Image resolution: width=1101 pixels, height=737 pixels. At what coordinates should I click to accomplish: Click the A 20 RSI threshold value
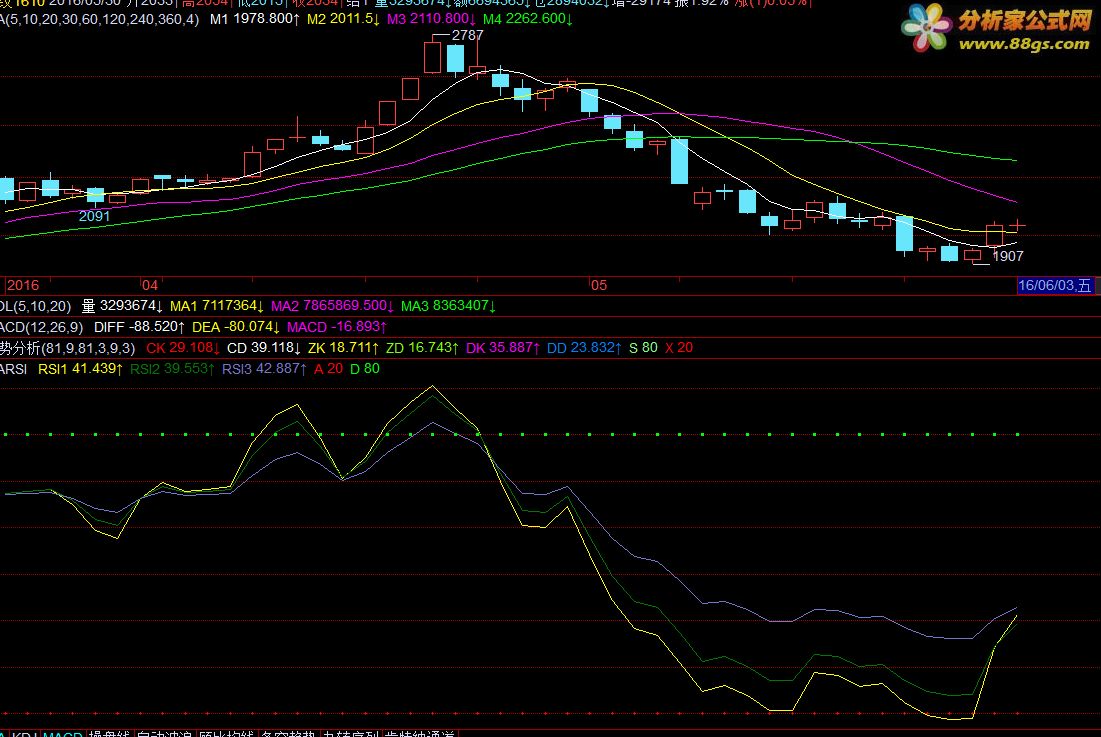click(x=329, y=369)
